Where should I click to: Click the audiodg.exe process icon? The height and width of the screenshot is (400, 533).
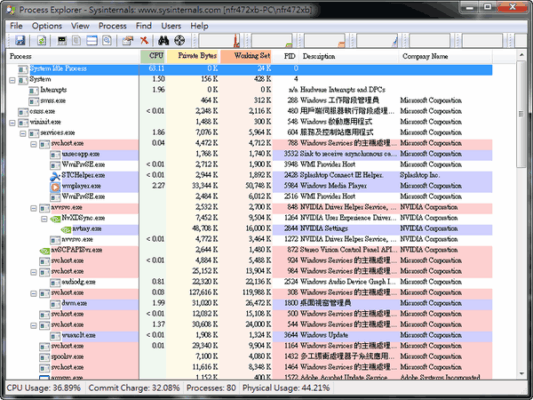point(55,282)
